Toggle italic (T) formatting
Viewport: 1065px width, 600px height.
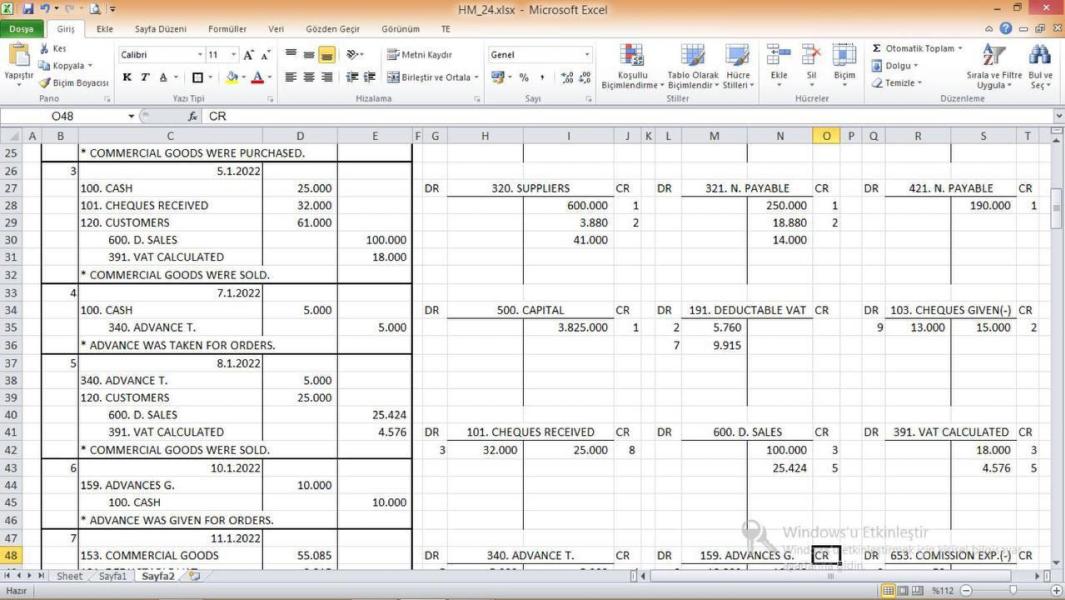145,77
